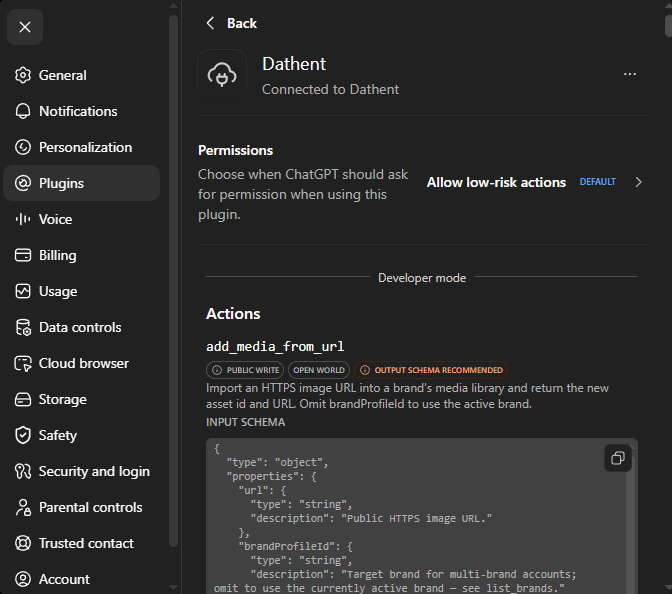Click the PUBLIC WRITE badge

(245, 370)
